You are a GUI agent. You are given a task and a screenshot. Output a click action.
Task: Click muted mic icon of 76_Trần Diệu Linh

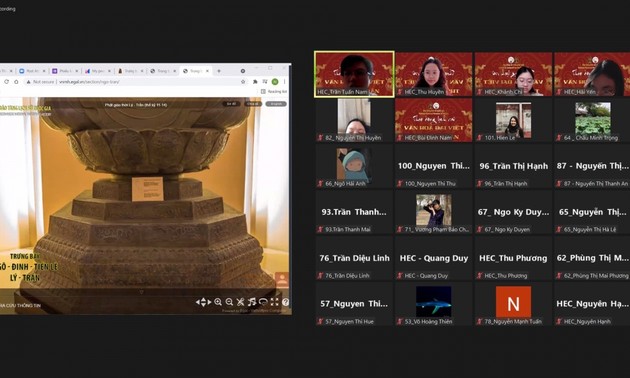320,276
